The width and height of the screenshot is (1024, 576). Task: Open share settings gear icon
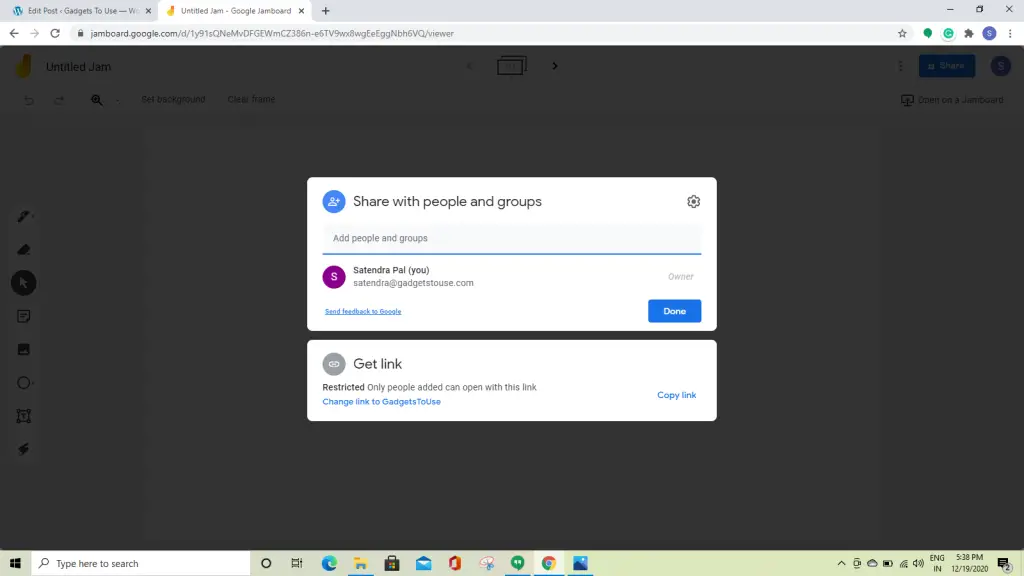(694, 201)
